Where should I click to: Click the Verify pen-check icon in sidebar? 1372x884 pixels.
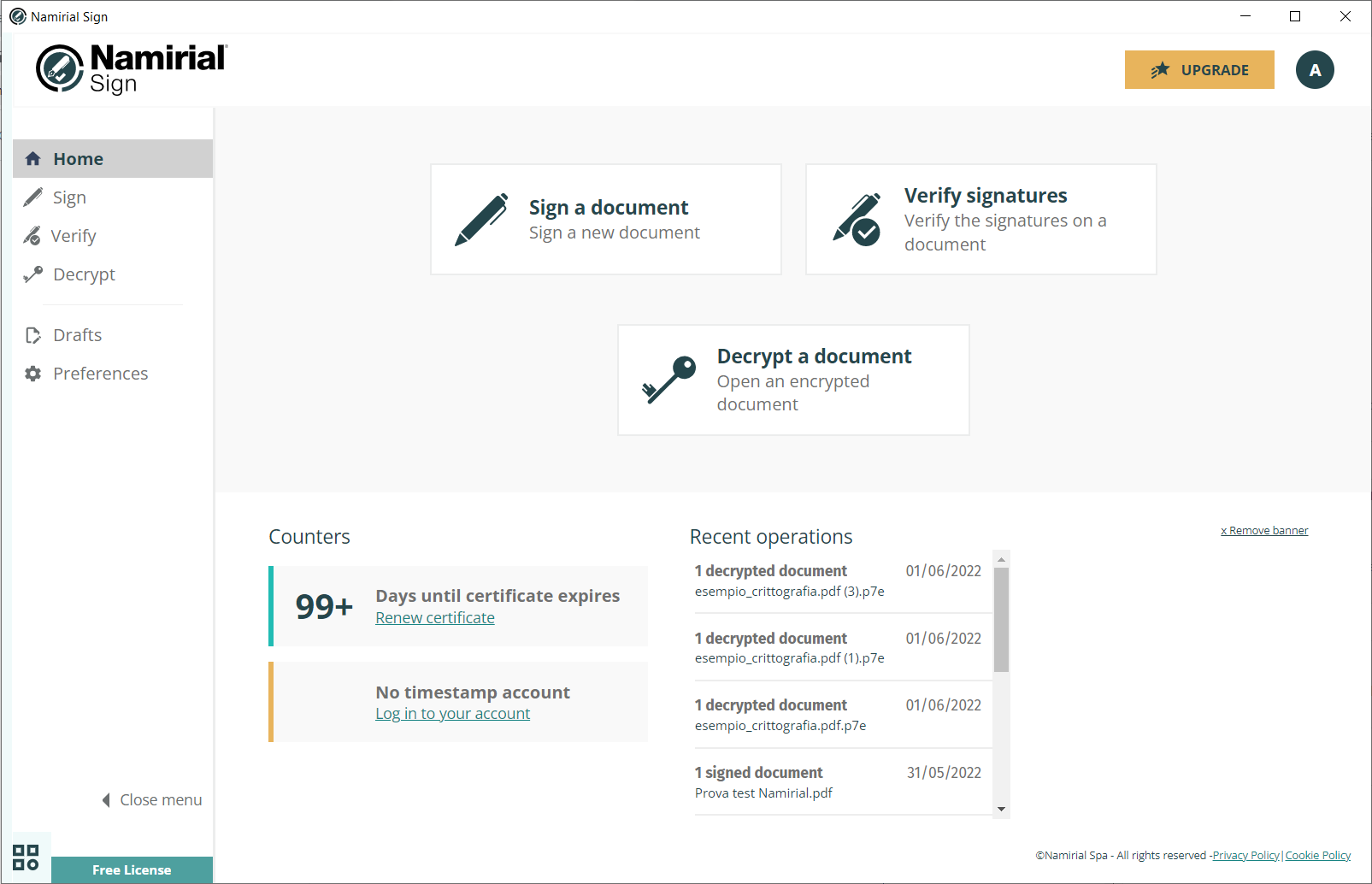click(32, 236)
